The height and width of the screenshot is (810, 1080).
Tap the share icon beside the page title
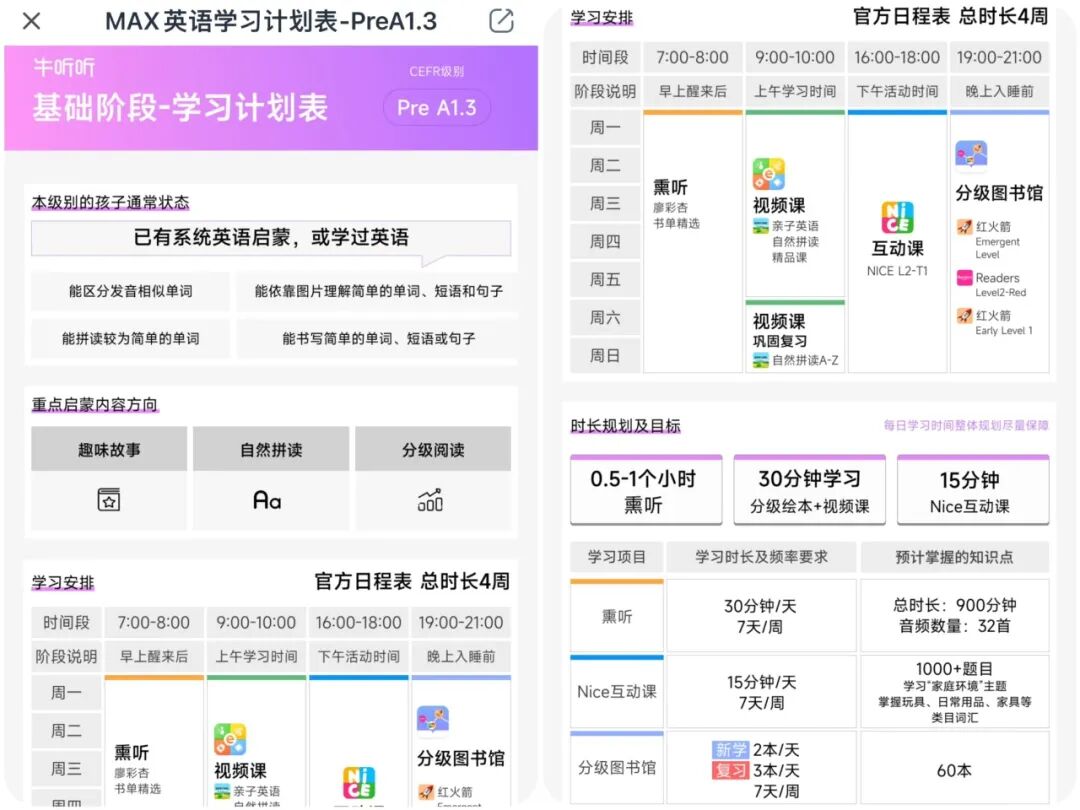[x=501, y=21]
